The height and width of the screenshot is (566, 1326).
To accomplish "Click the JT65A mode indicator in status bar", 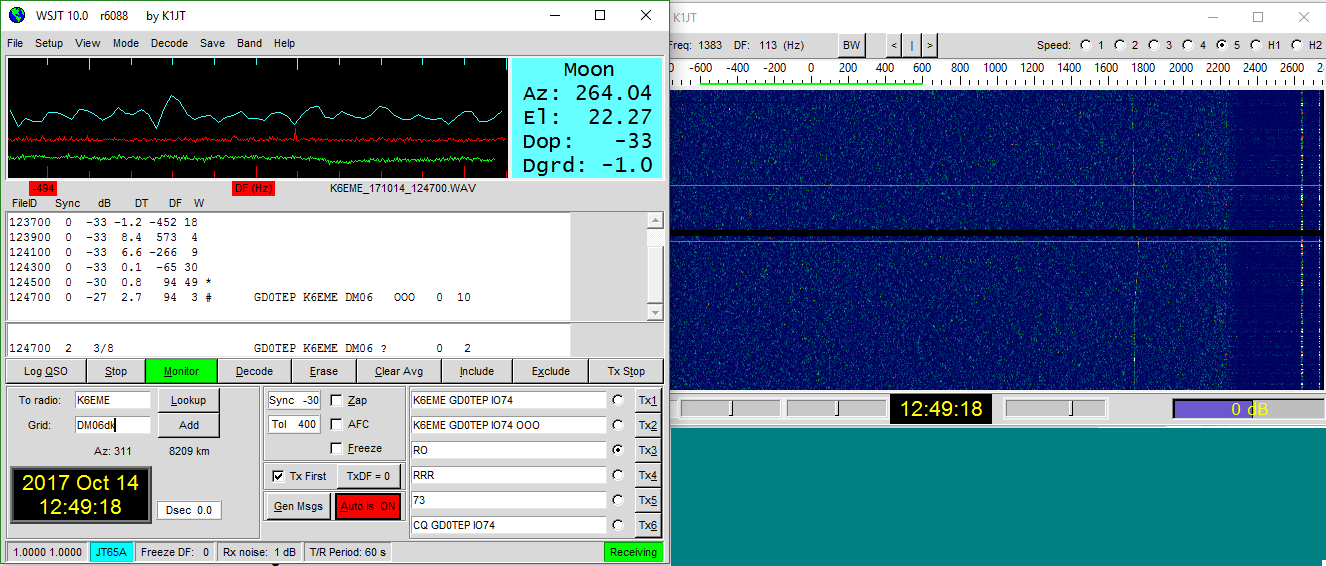I will click(x=112, y=552).
